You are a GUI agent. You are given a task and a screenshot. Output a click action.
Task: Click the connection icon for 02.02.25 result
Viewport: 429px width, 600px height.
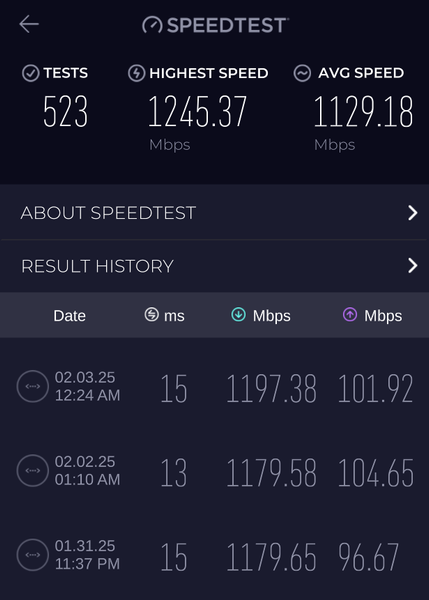[x=33, y=470]
